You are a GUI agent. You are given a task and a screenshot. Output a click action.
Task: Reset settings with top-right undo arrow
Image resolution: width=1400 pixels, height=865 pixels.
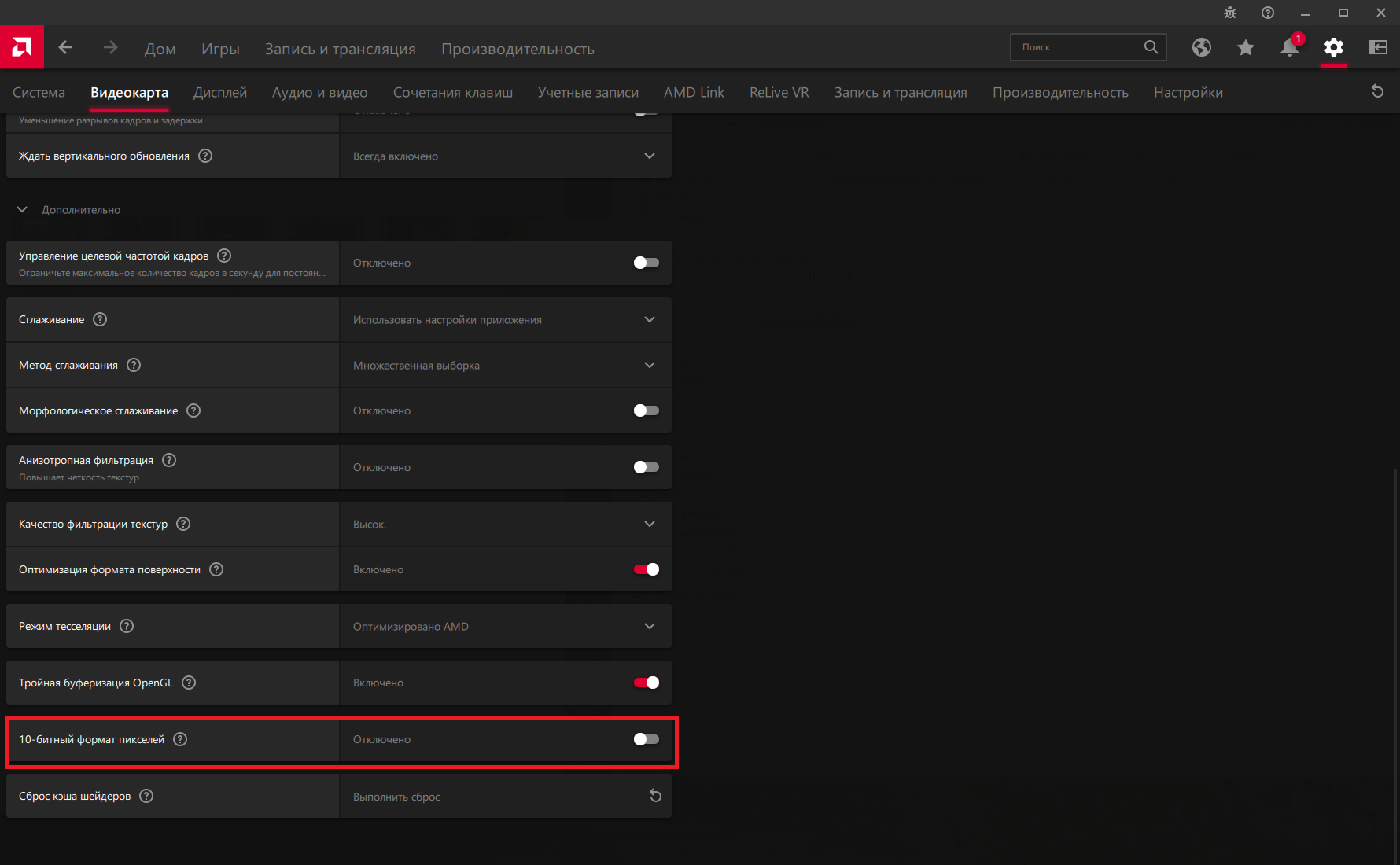(1377, 91)
